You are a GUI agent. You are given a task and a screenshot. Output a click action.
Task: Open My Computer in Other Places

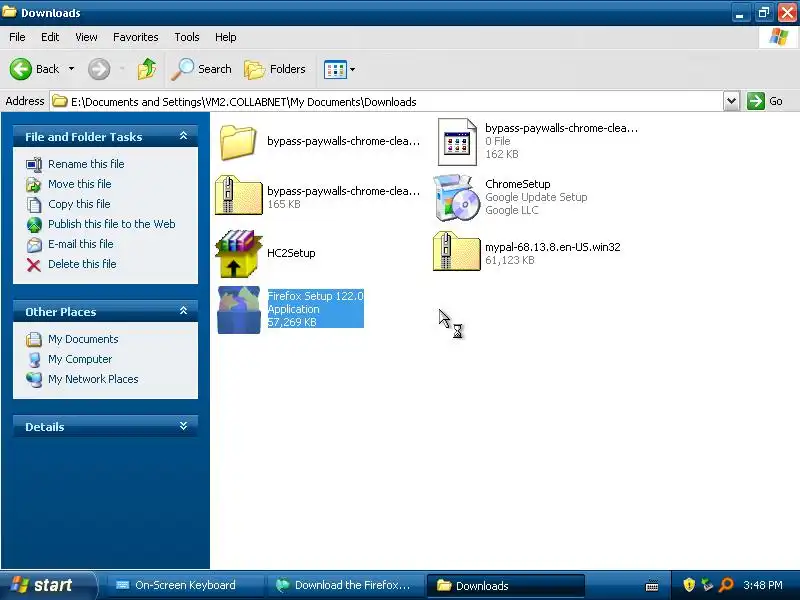coord(80,359)
